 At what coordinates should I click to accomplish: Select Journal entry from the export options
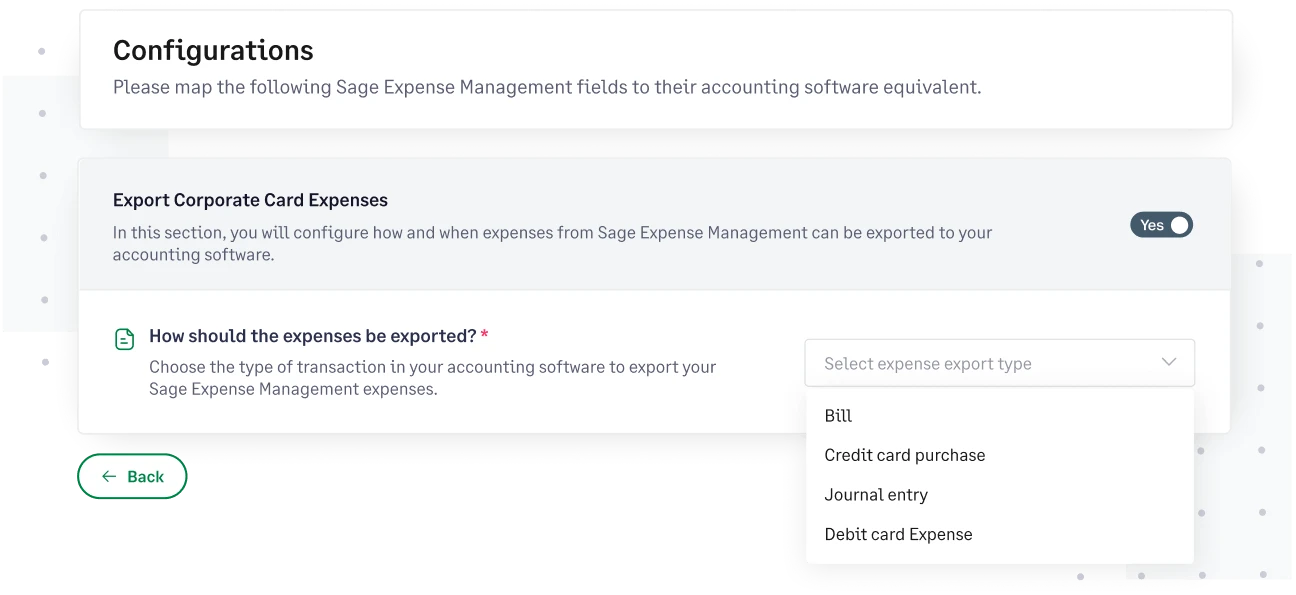(x=876, y=494)
